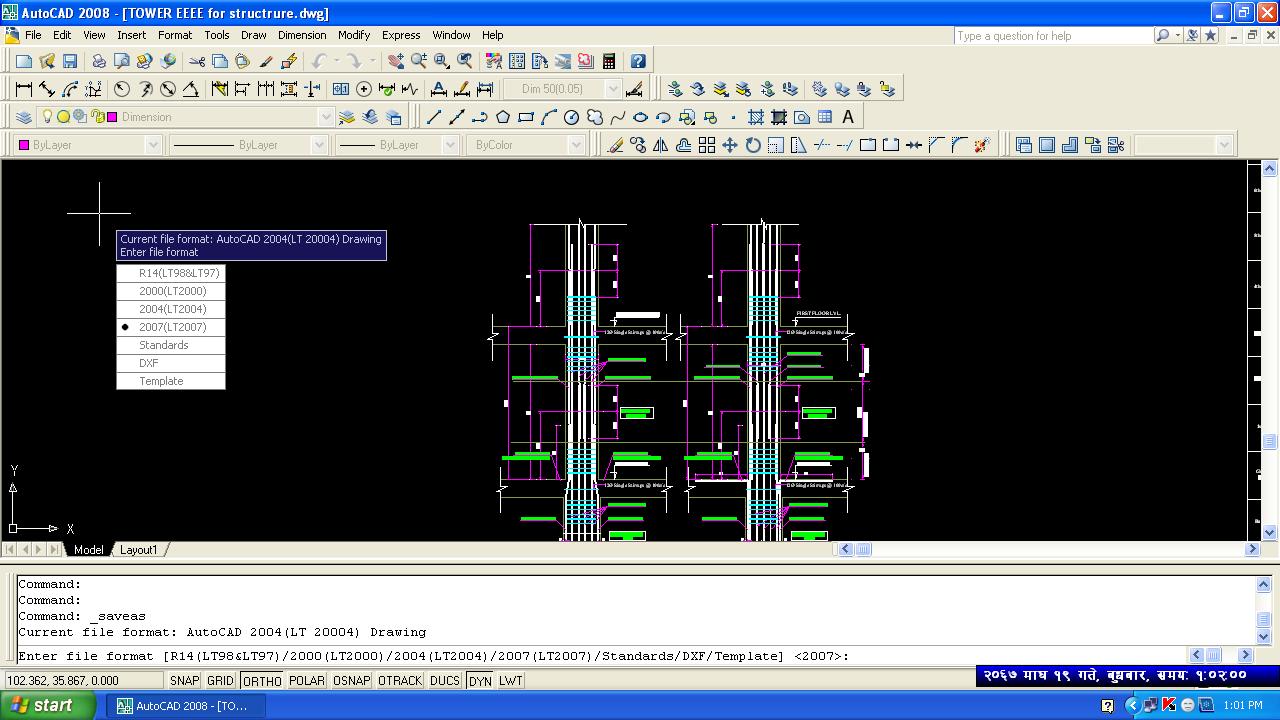Open the Dimension menu
The height and width of the screenshot is (720, 1280).
[302, 35]
